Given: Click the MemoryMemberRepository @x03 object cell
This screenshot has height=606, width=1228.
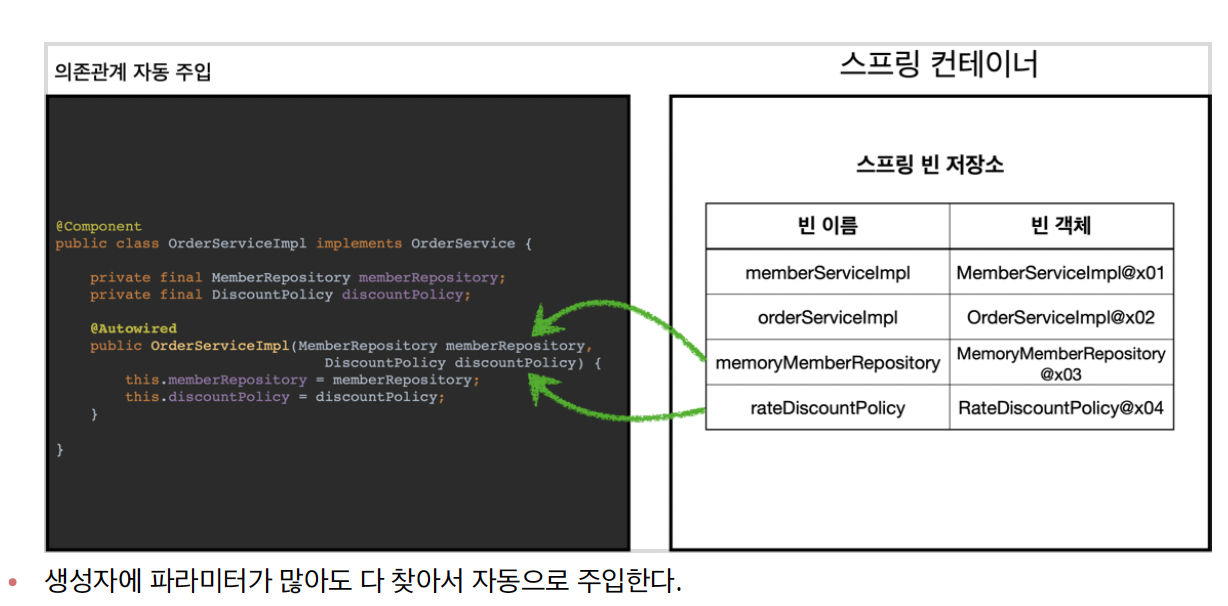Looking at the screenshot, I should 1061,363.
